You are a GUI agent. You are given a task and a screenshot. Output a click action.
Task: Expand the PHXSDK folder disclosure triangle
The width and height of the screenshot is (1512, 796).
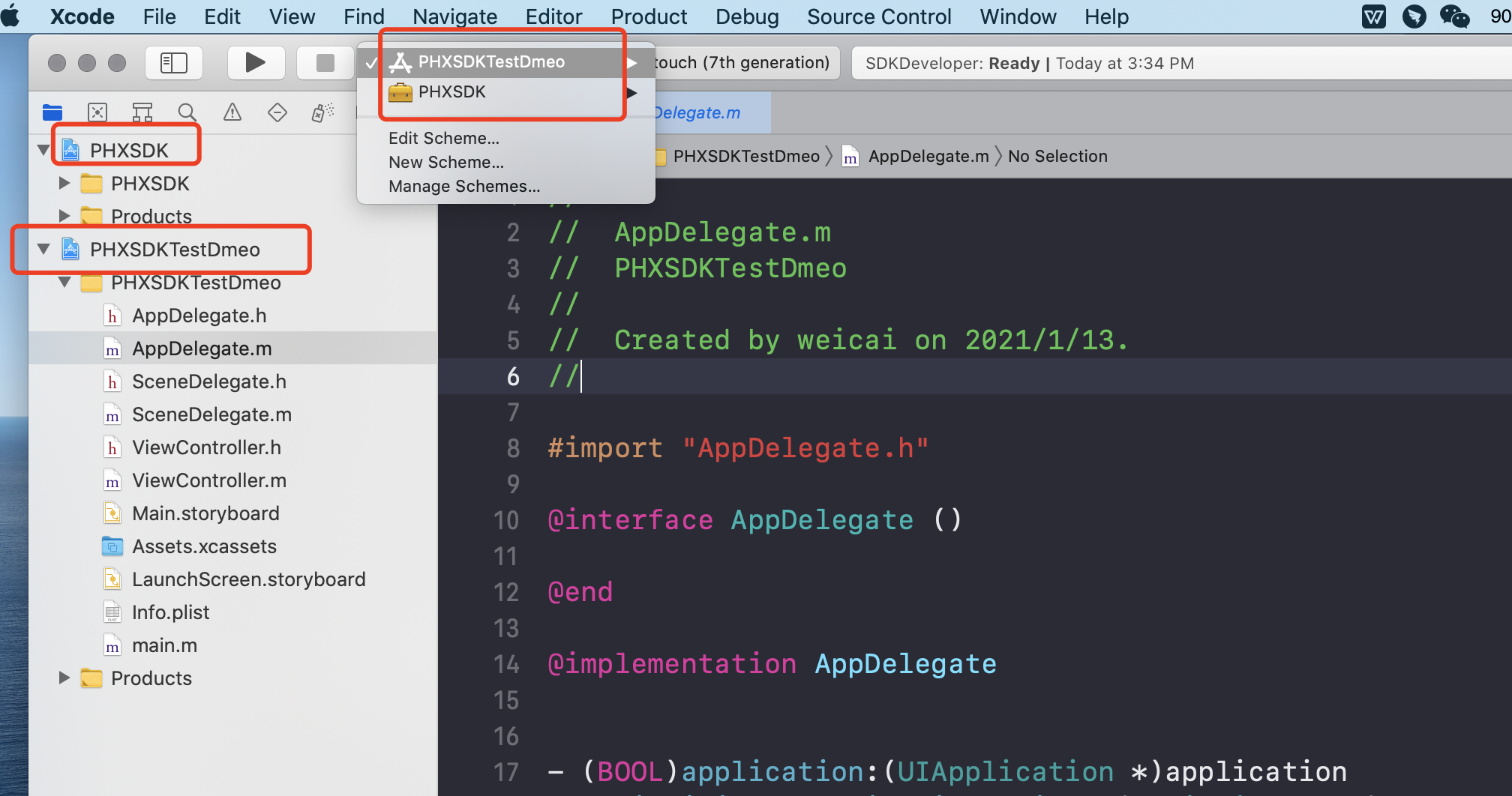[x=64, y=183]
